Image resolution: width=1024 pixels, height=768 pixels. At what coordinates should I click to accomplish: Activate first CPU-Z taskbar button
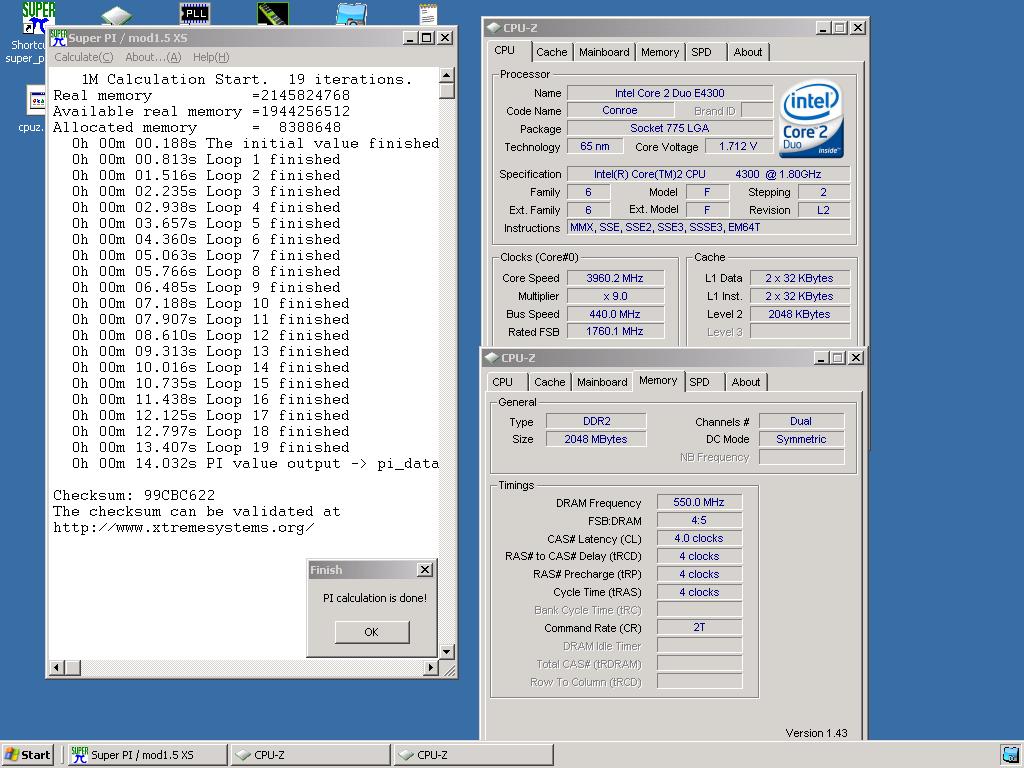[x=310, y=755]
